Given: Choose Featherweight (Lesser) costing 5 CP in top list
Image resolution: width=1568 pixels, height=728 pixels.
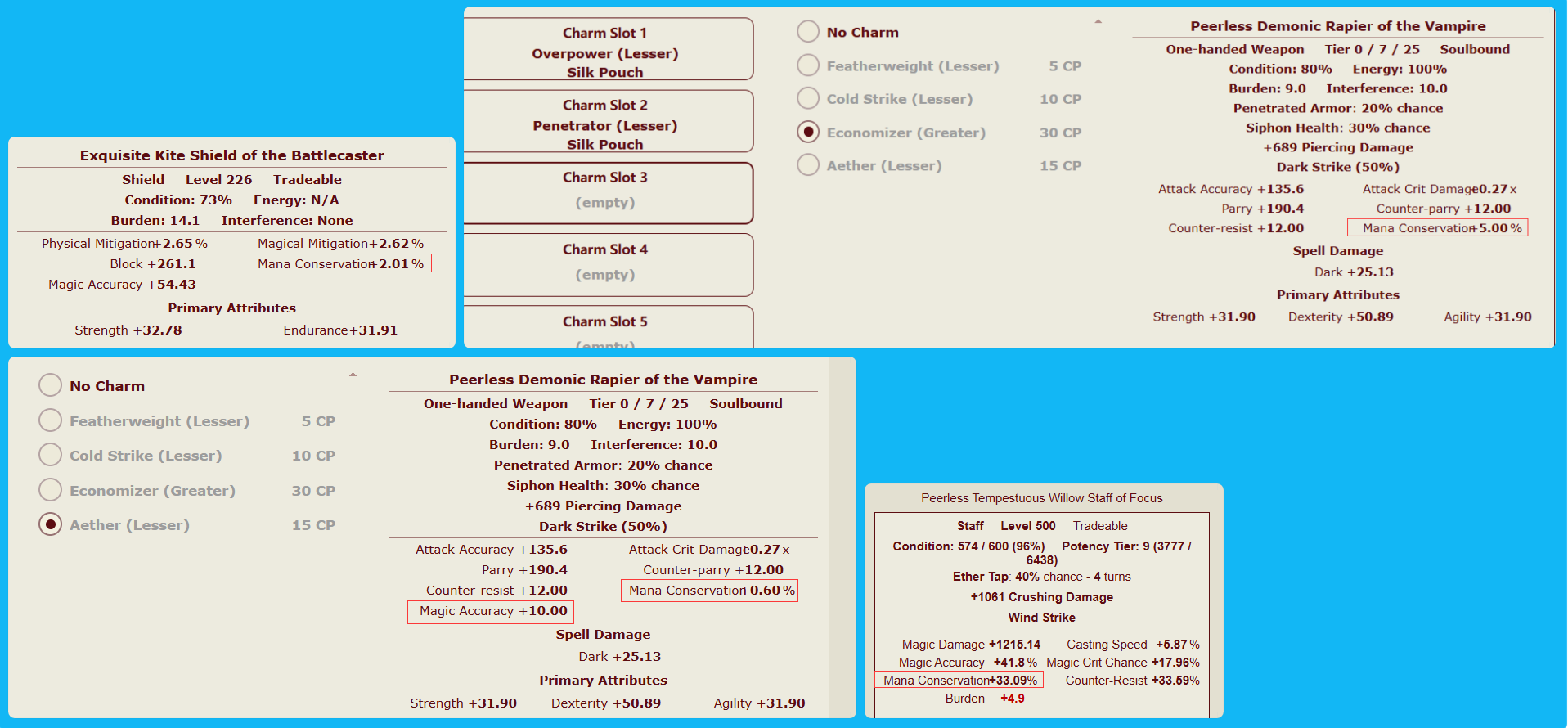Looking at the screenshot, I should click(x=808, y=65).
